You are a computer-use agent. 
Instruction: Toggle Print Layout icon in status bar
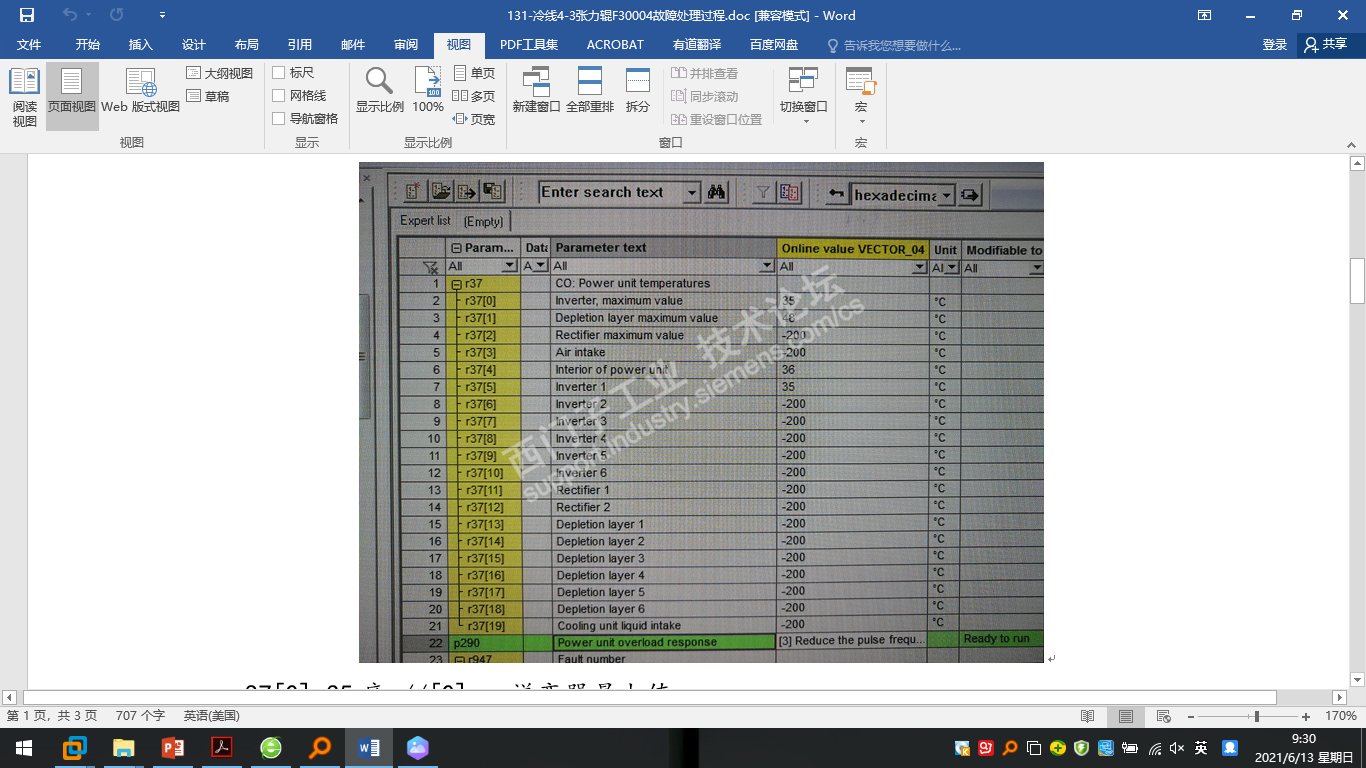click(x=1126, y=716)
